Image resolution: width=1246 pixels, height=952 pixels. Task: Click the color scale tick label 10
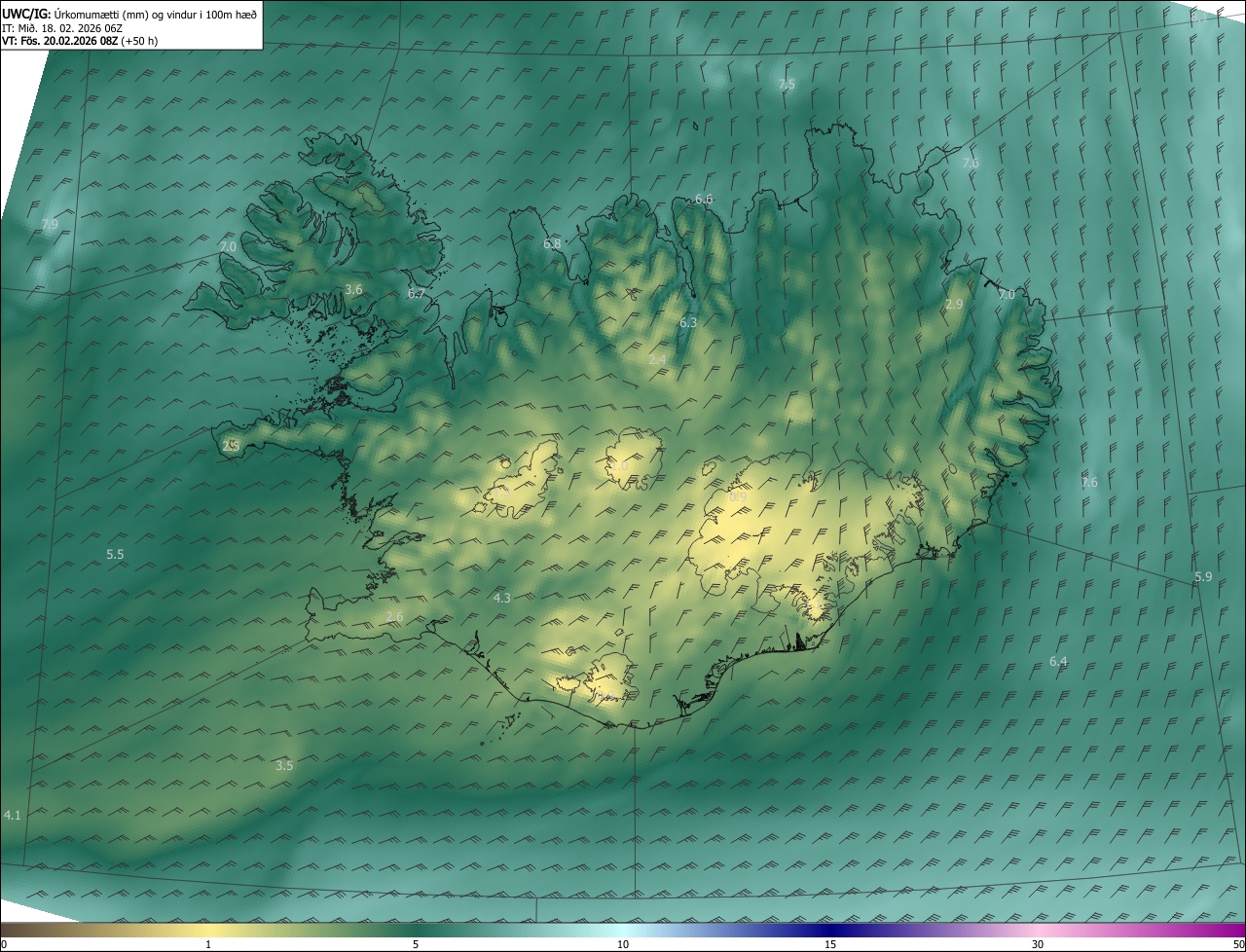pyautogui.click(x=623, y=944)
